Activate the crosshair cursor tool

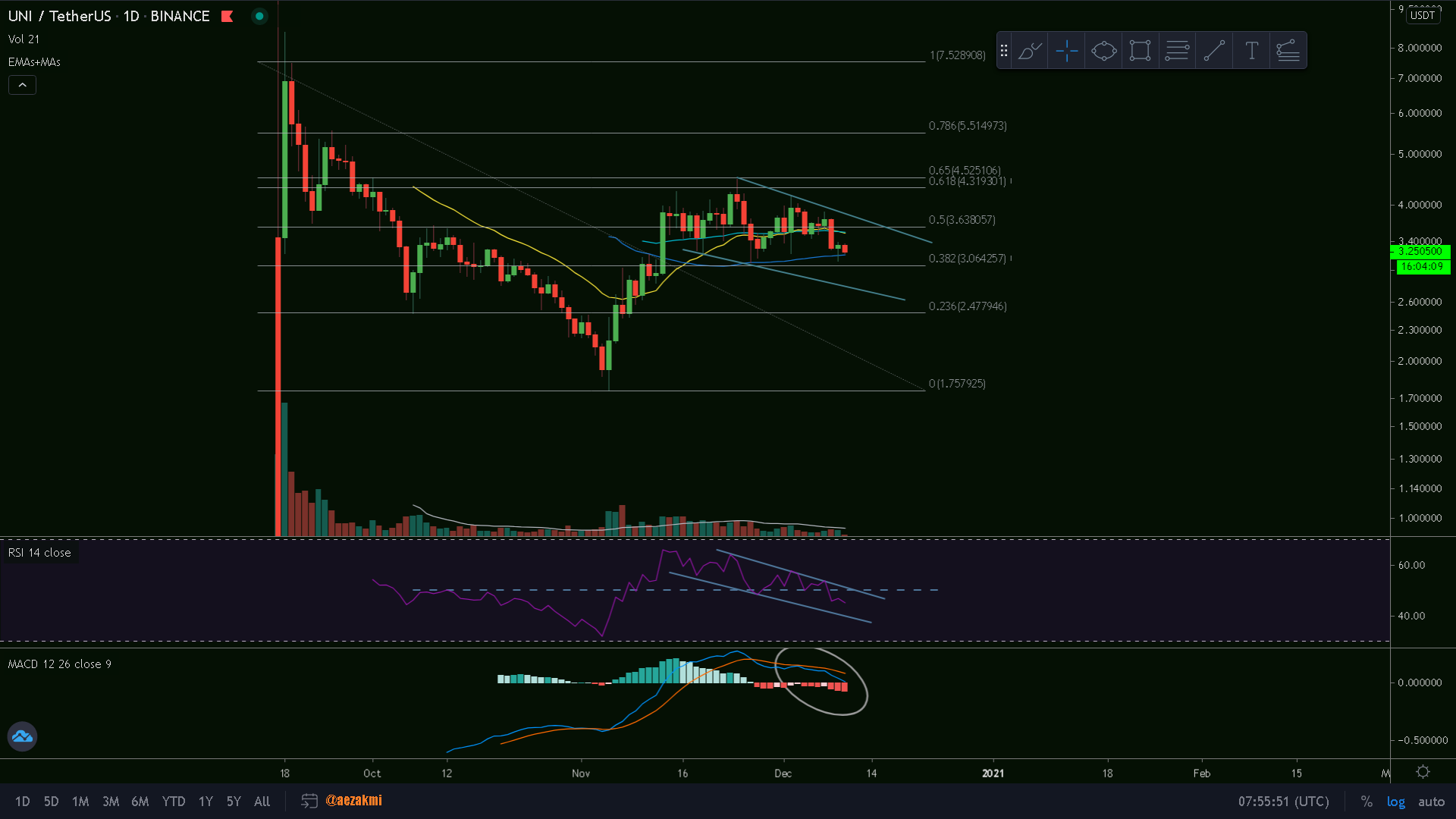pos(1066,51)
